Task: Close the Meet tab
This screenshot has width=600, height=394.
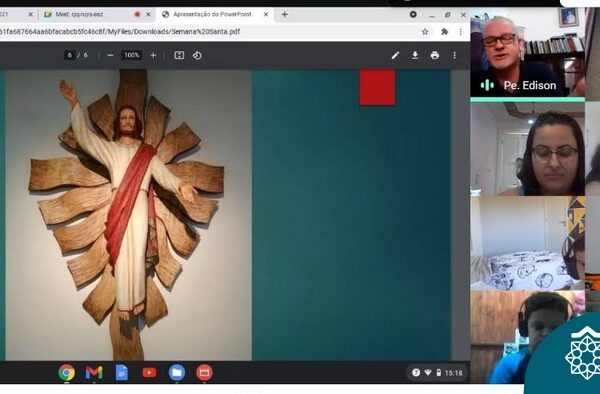Action: click(148, 15)
